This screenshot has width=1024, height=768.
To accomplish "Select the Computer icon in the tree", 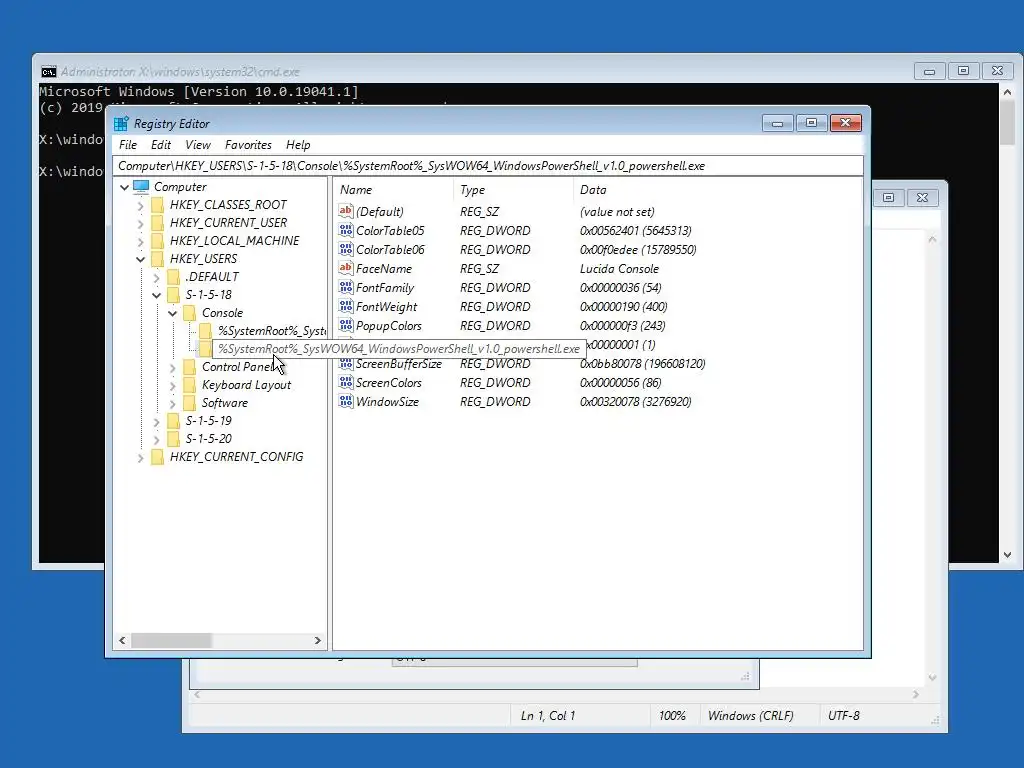I will 141,187.
